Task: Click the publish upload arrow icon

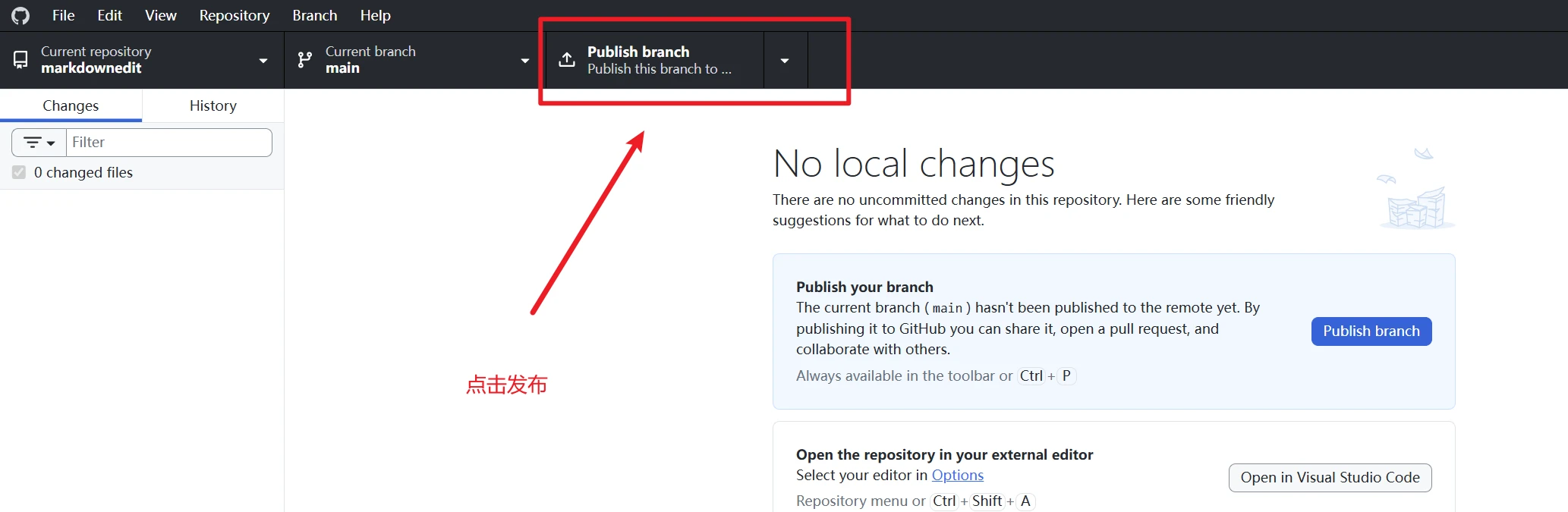Action: (x=567, y=59)
